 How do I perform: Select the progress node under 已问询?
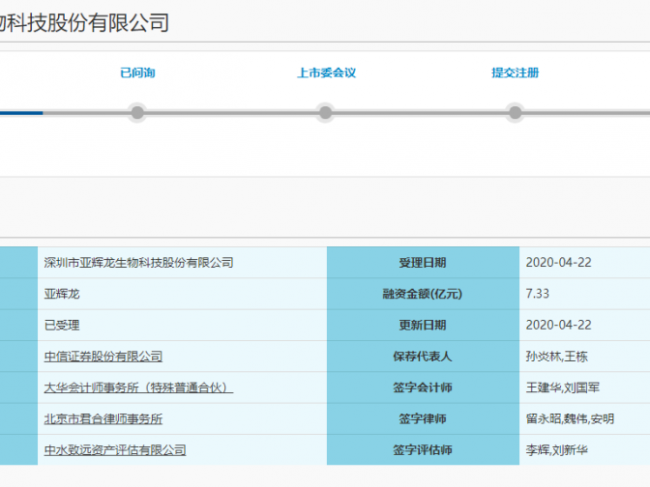[x=137, y=112]
